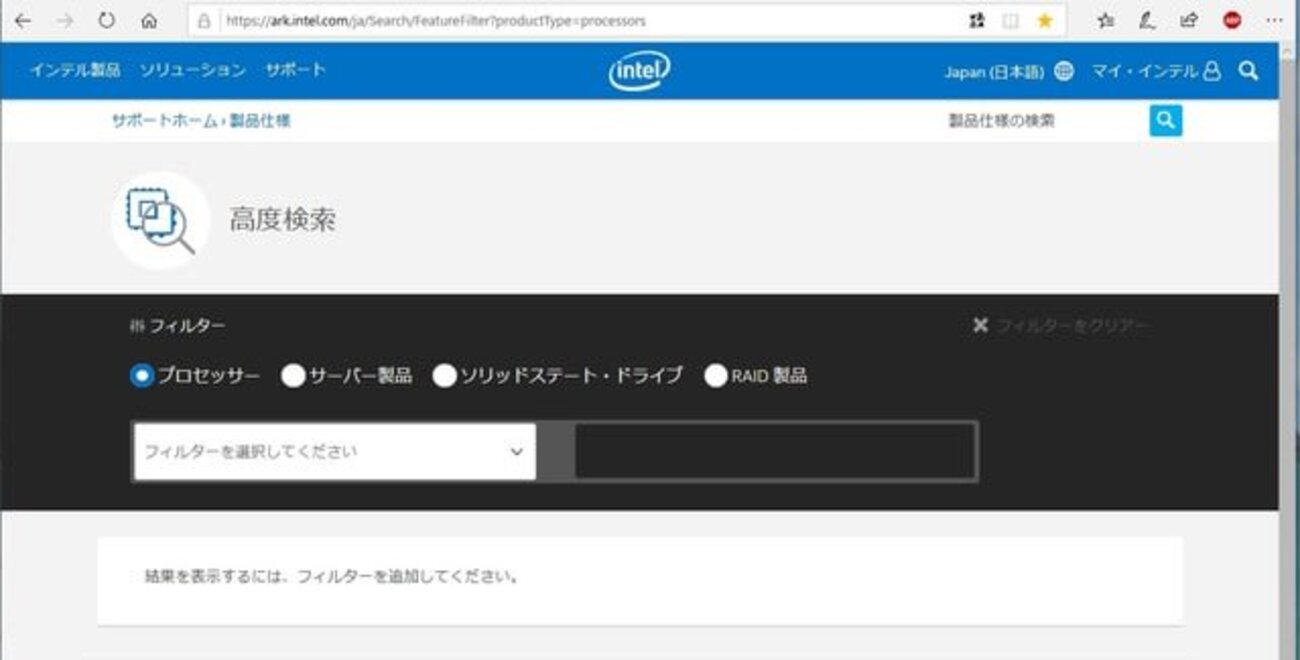Click the browser address bar URL
Image resolution: width=1300 pixels, height=660 pixels.
tap(436, 20)
